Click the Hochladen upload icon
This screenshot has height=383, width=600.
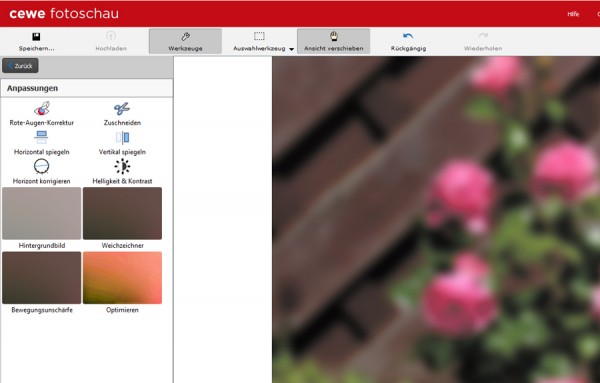(111, 36)
